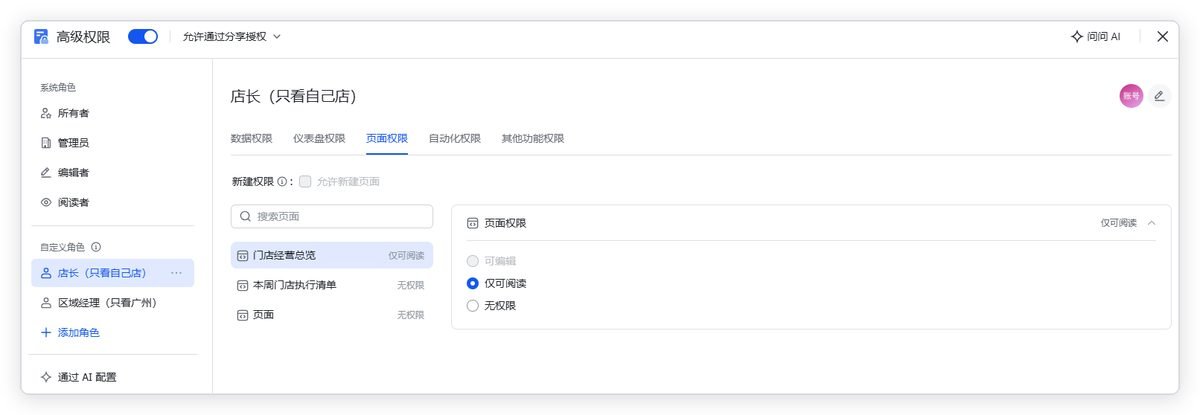Click the pink 帐号 avatar

point(1131,96)
